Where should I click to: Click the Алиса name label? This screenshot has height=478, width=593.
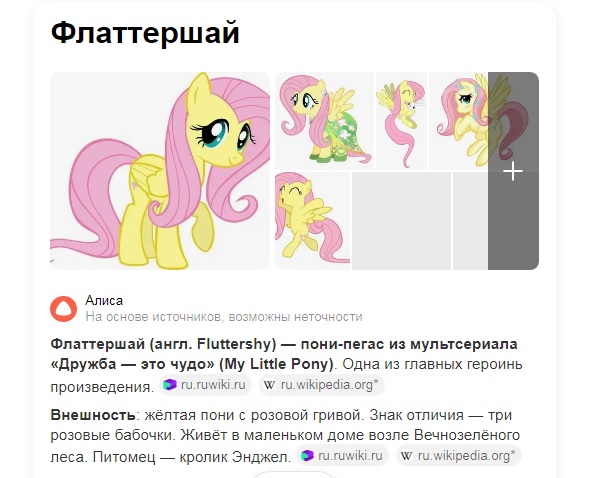click(104, 301)
